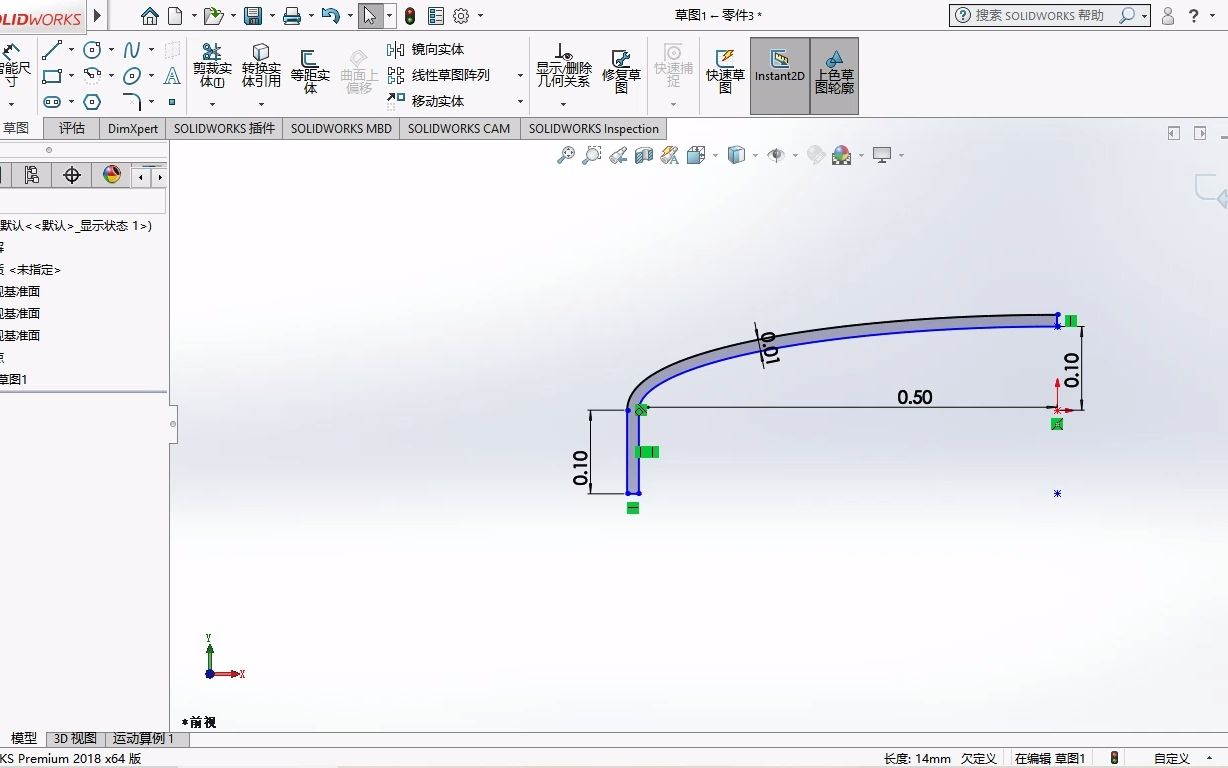Click Display/Delete Relations
Viewport: 1228px width, 768px height.
pyautogui.click(x=564, y=68)
